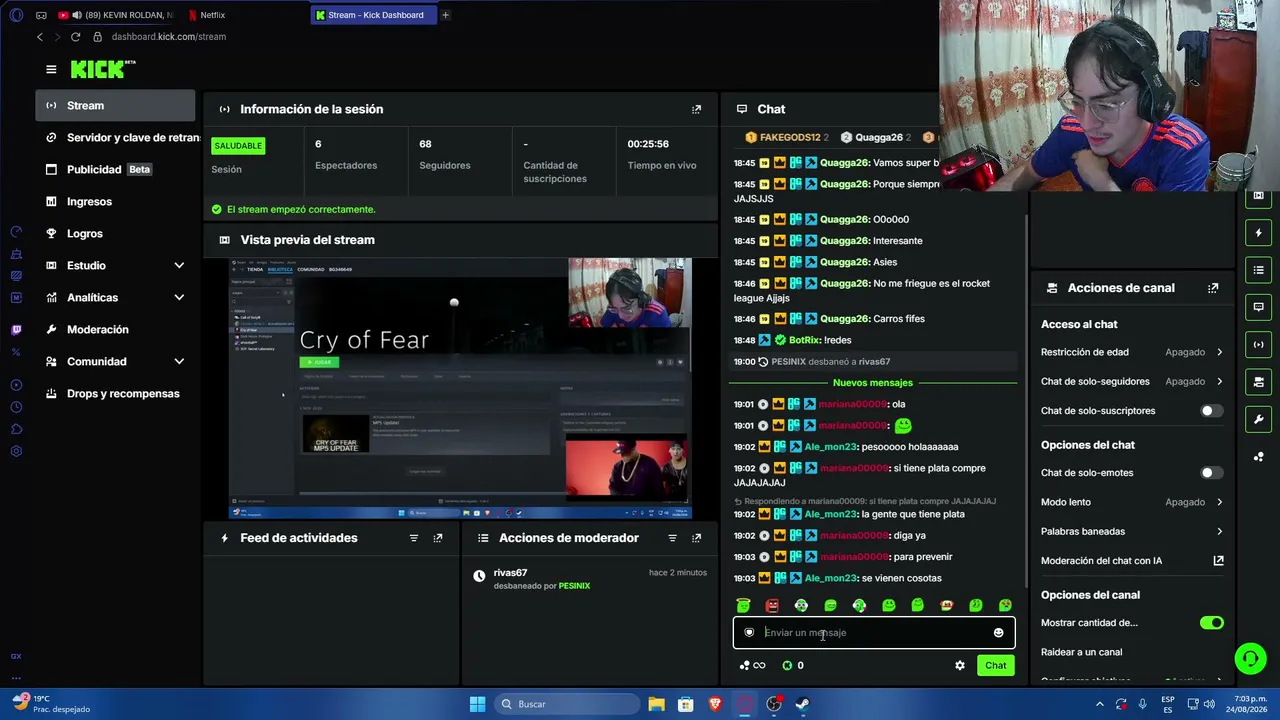Pop out the Acciones de moderador panel
The width and height of the screenshot is (1280, 720).
[x=696, y=538]
